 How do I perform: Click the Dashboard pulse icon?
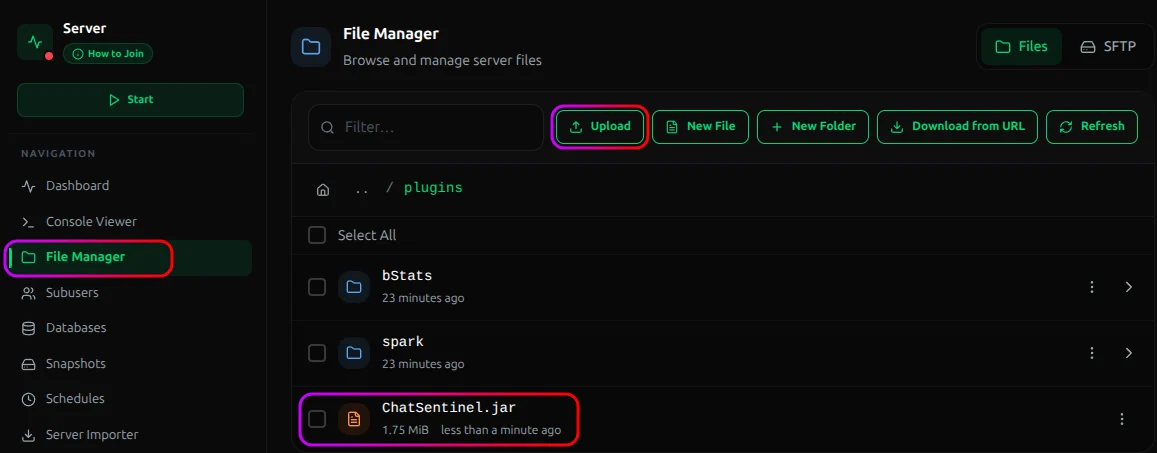coord(28,186)
